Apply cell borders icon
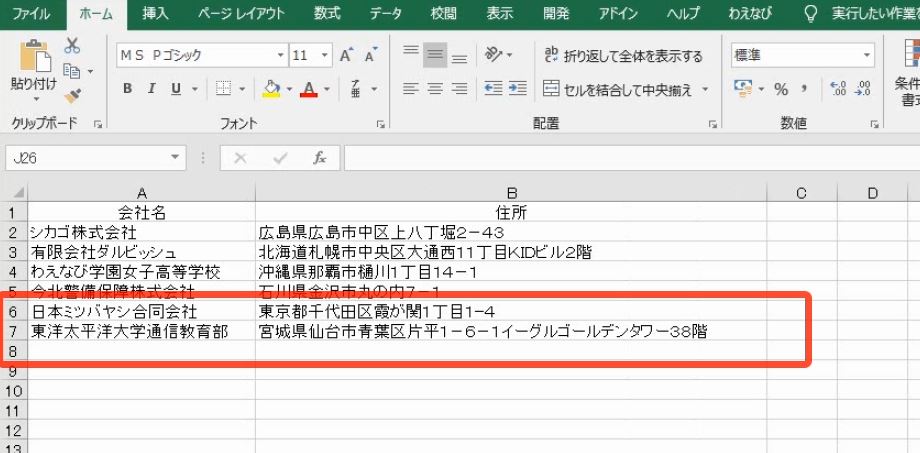This screenshot has width=920, height=453. (223, 89)
